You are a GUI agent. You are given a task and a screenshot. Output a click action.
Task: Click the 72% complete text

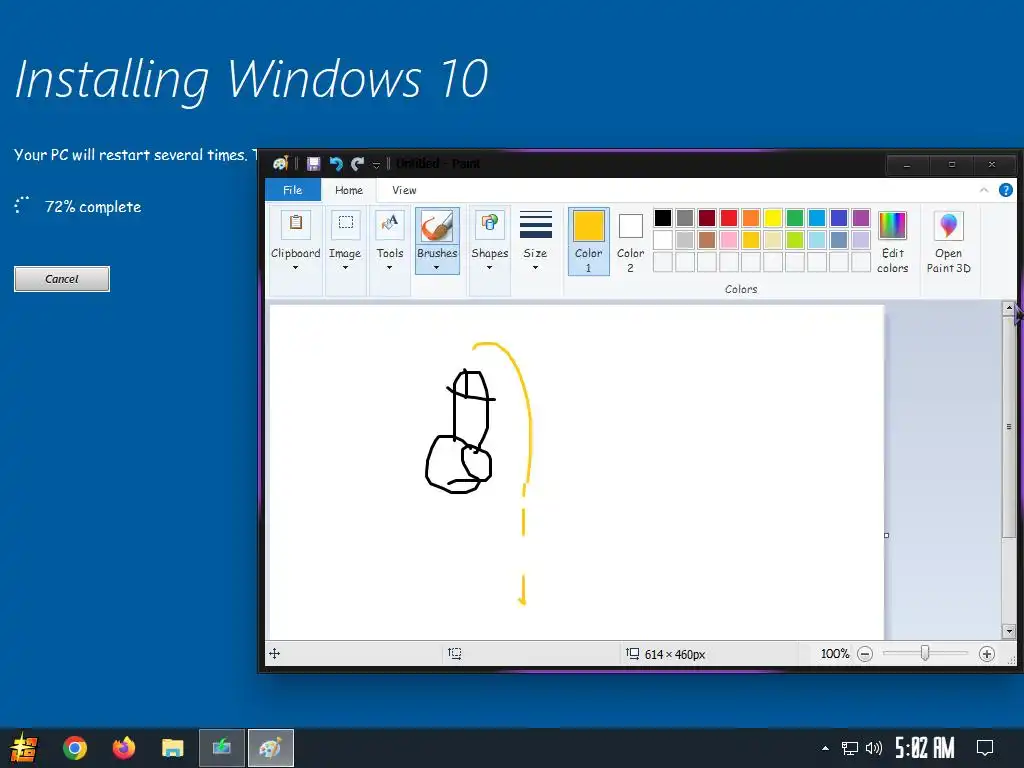(x=93, y=207)
